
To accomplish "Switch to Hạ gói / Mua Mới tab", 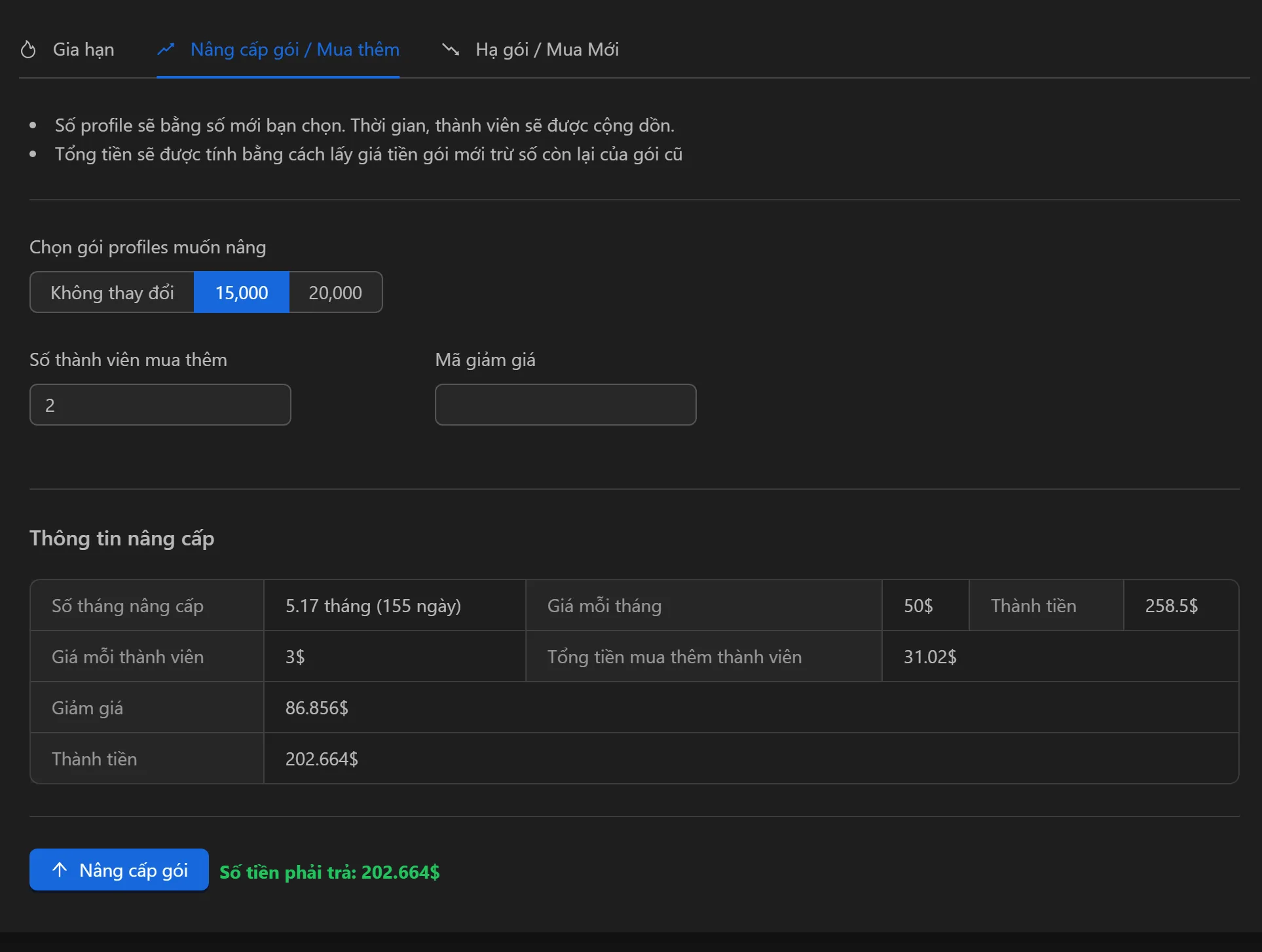I will pos(547,50).
